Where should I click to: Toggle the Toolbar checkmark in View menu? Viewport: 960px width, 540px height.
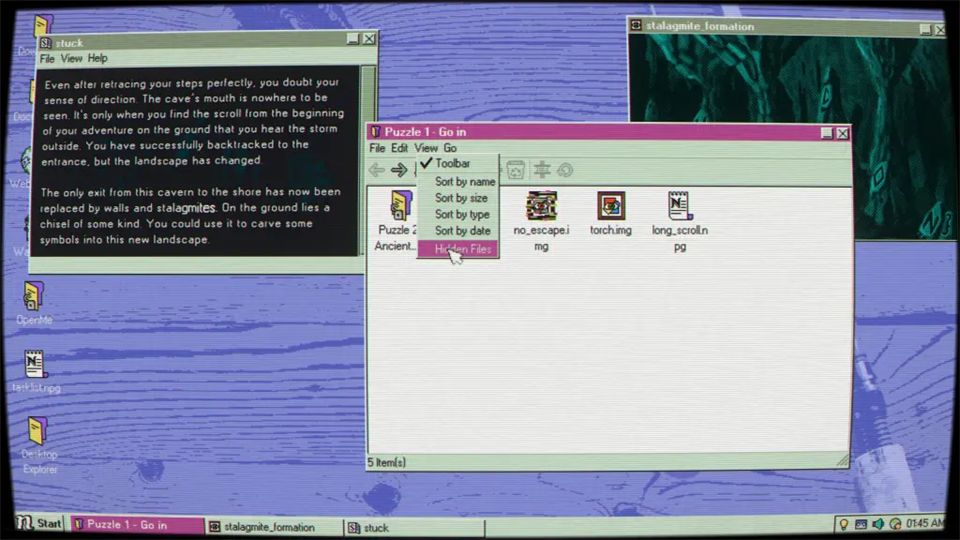point(458,163)
